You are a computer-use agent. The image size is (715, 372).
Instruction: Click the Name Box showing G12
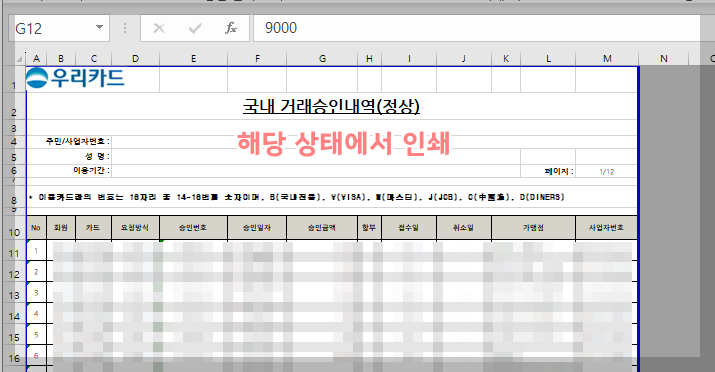58,28
